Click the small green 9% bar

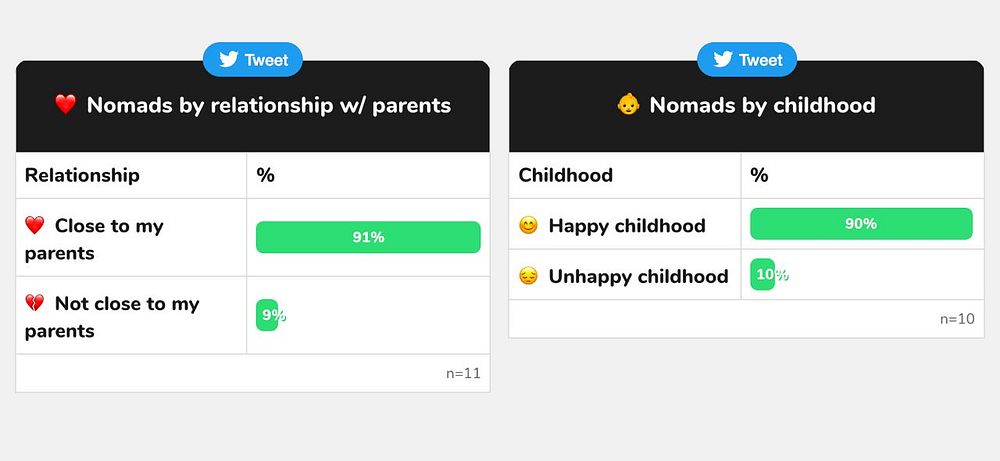point(267,315)
